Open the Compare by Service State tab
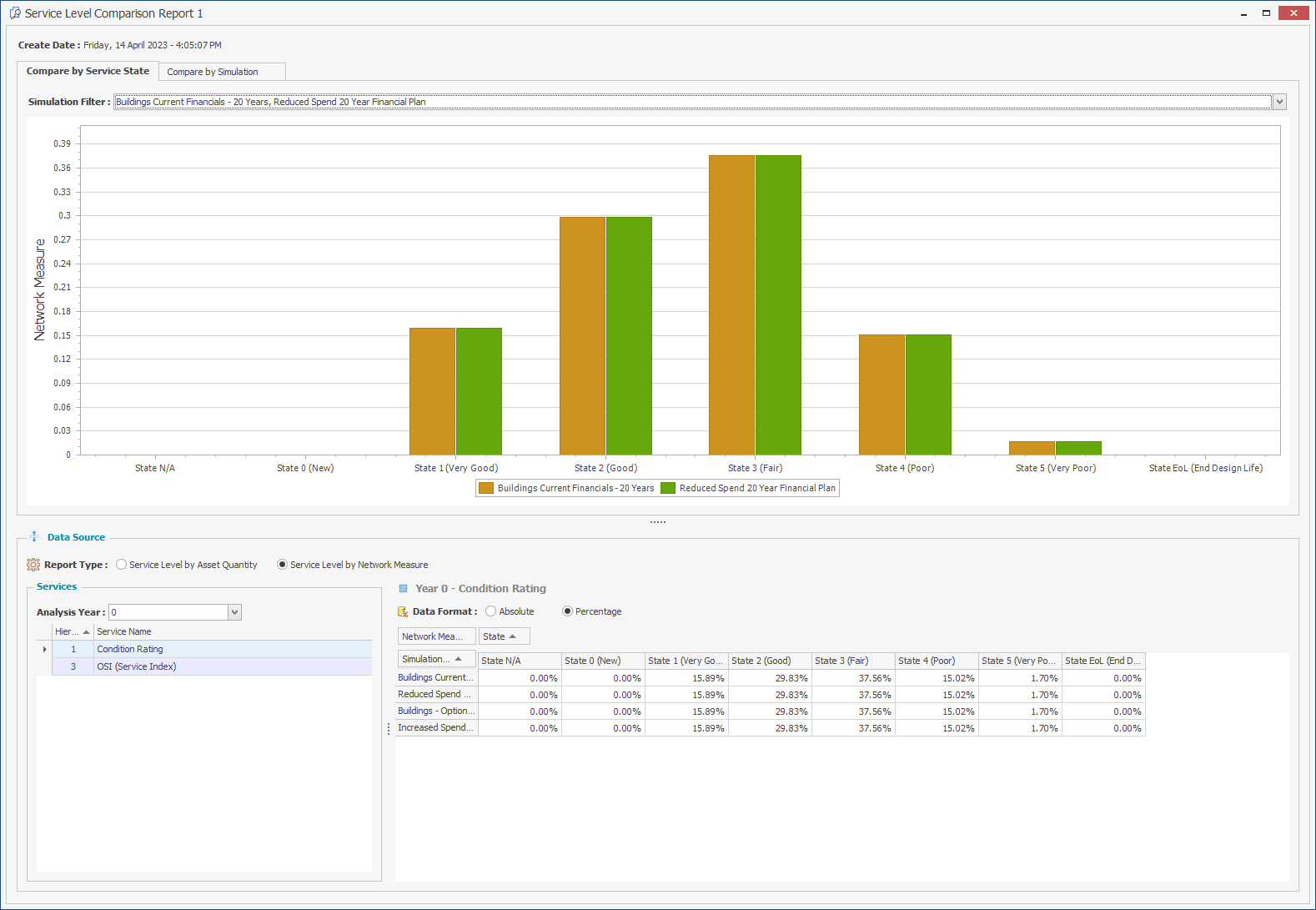The height and width of the screenshot is (910, 1316). 88,71
